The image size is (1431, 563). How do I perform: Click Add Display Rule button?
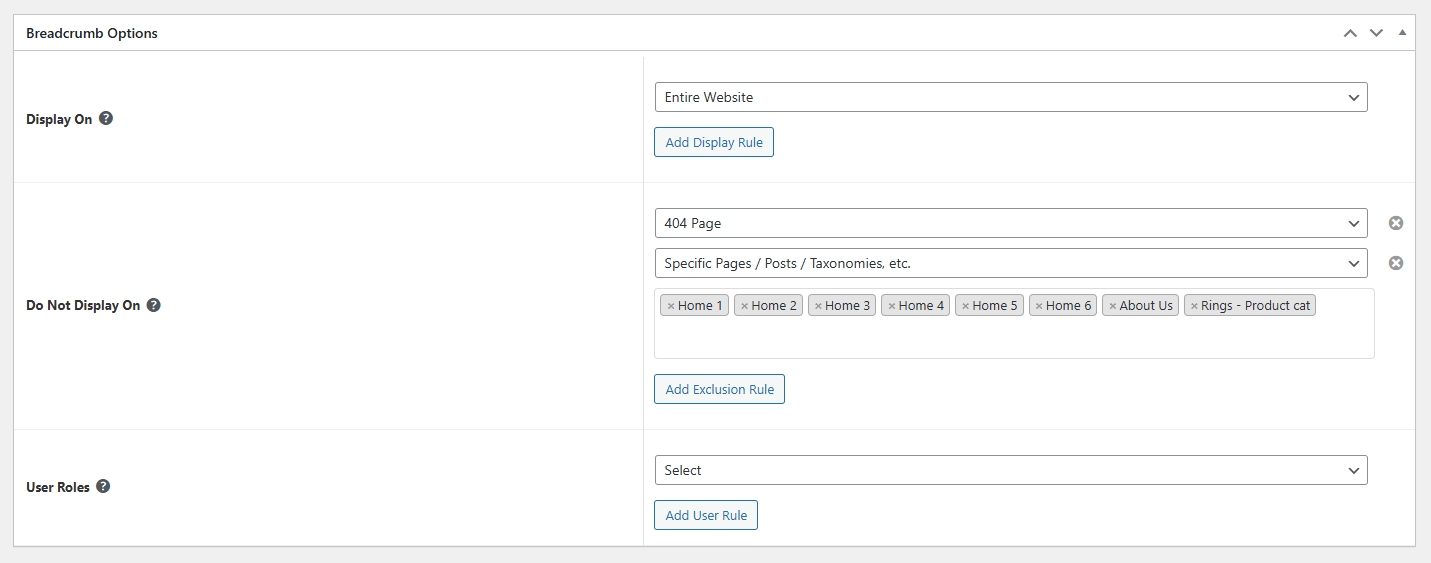click(x=714, y=142)
